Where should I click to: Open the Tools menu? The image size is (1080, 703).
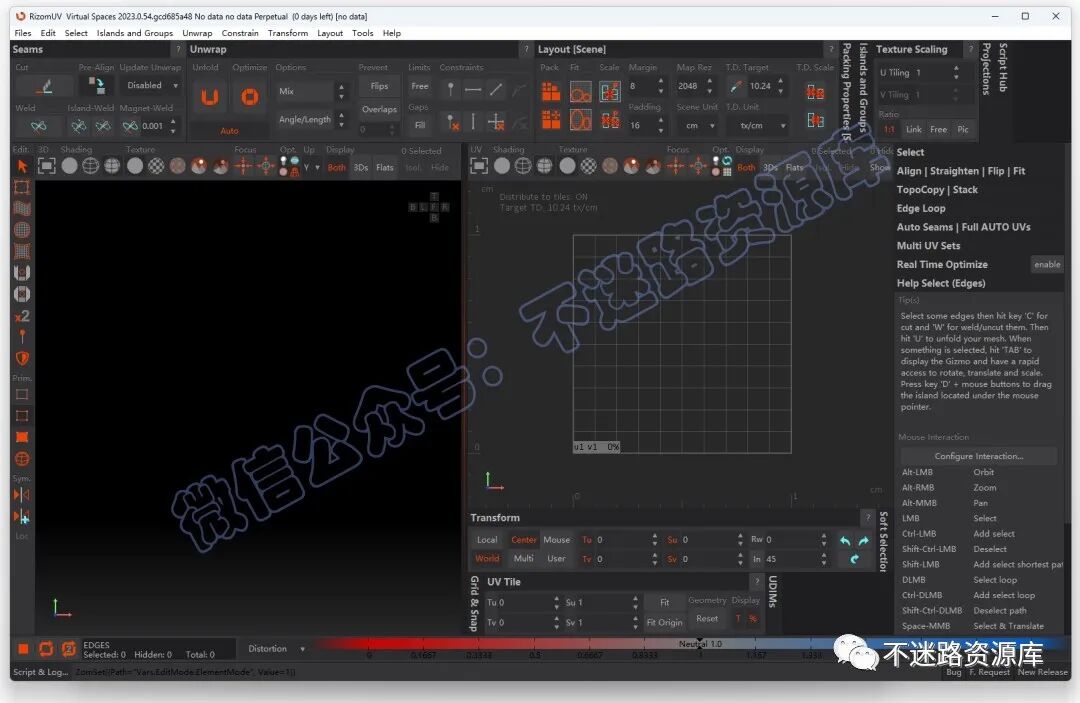coord(362,33)
